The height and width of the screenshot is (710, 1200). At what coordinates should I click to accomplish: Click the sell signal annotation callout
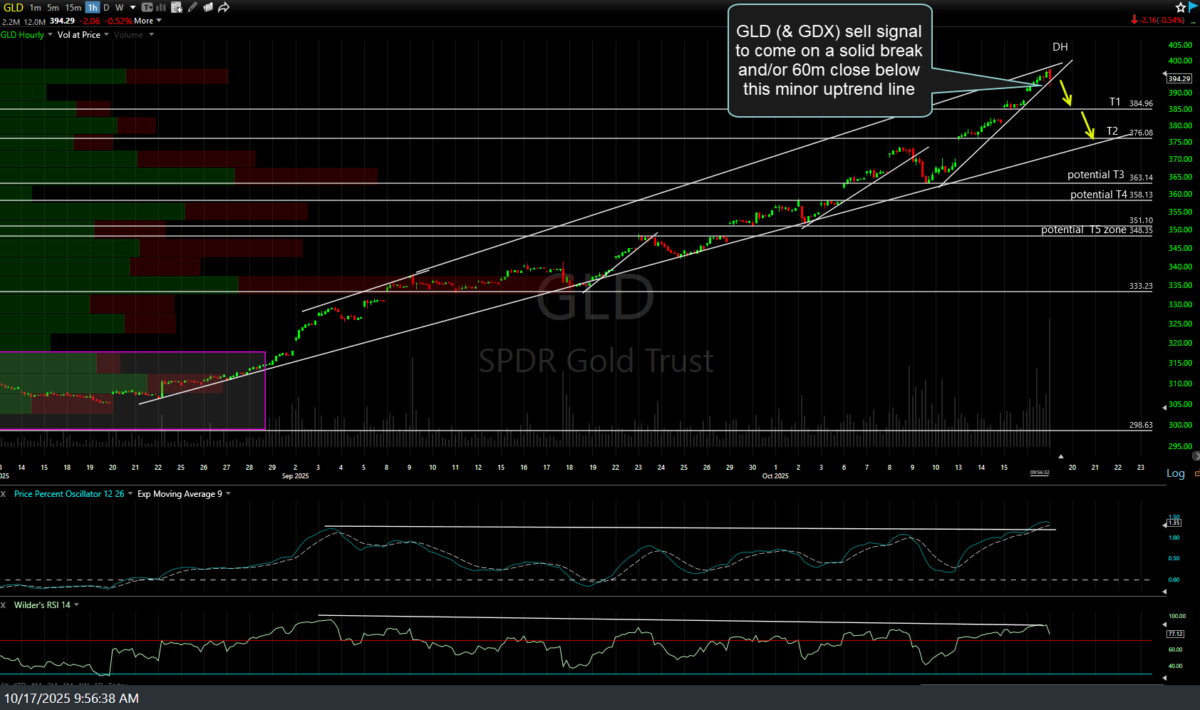pyautogui.click(x=829, y=62)
